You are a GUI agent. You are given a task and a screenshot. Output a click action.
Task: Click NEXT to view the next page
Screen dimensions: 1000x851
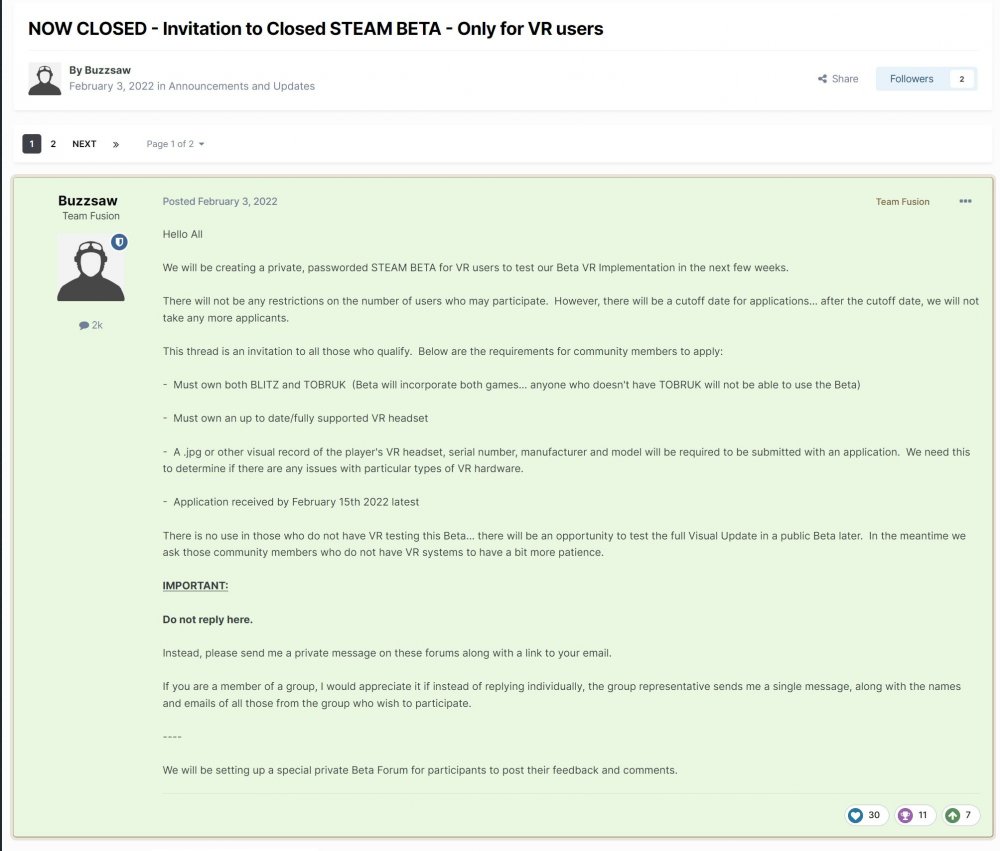[84, 143]
